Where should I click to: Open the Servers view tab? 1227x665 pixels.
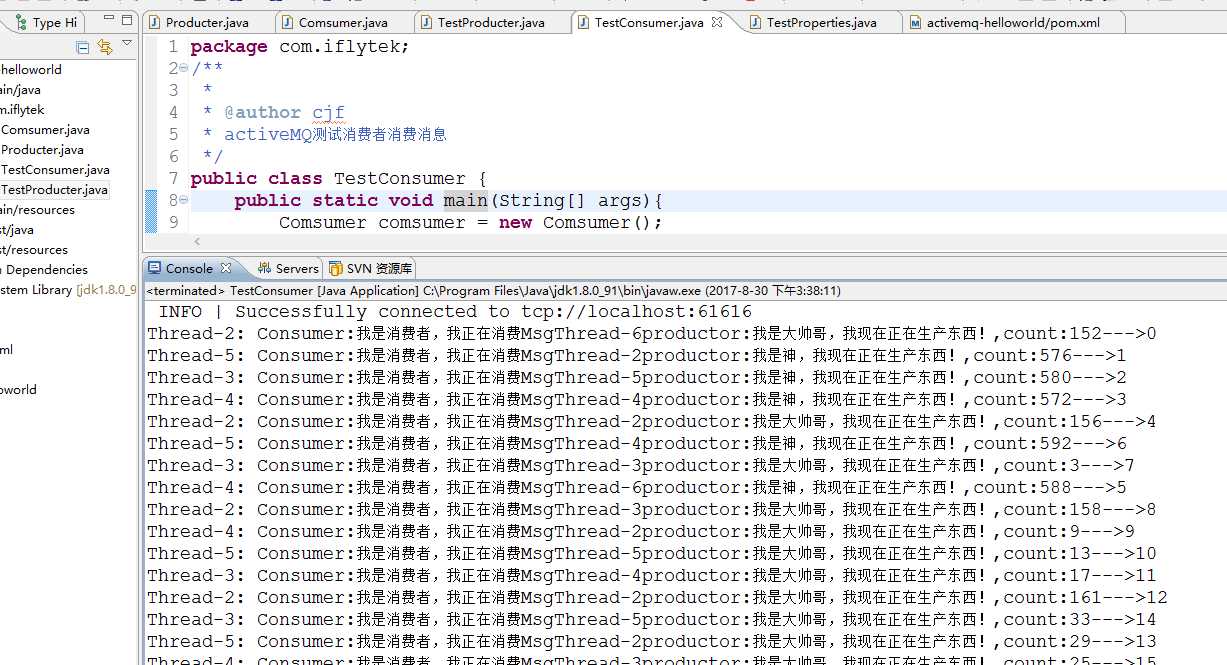(x=288, y=268)
